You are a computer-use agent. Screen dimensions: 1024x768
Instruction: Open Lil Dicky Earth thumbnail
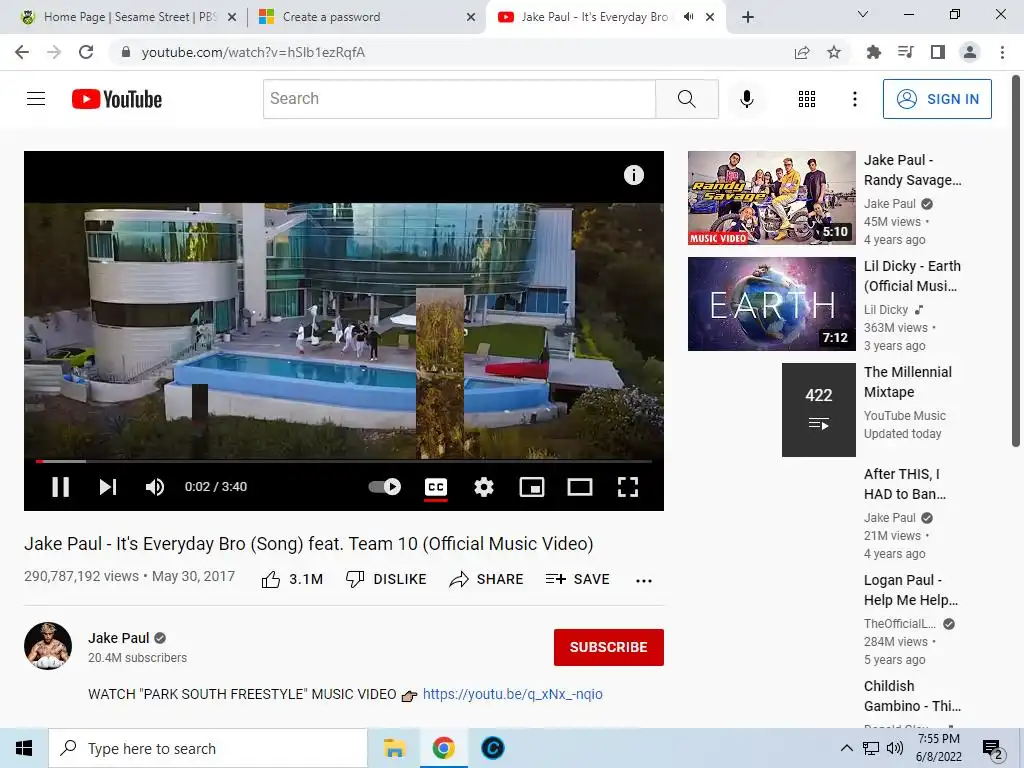[x=771, y=304]
